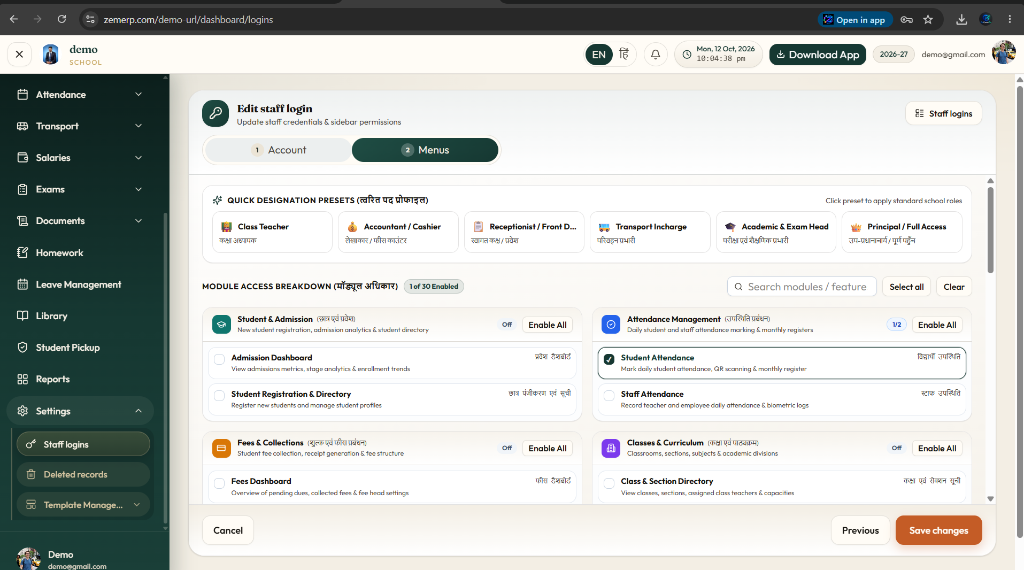This screenshot has height=570, width=1024.
Task: Click the Search modules / feature field
Action: pyautogui.click(x=802, y=287)
